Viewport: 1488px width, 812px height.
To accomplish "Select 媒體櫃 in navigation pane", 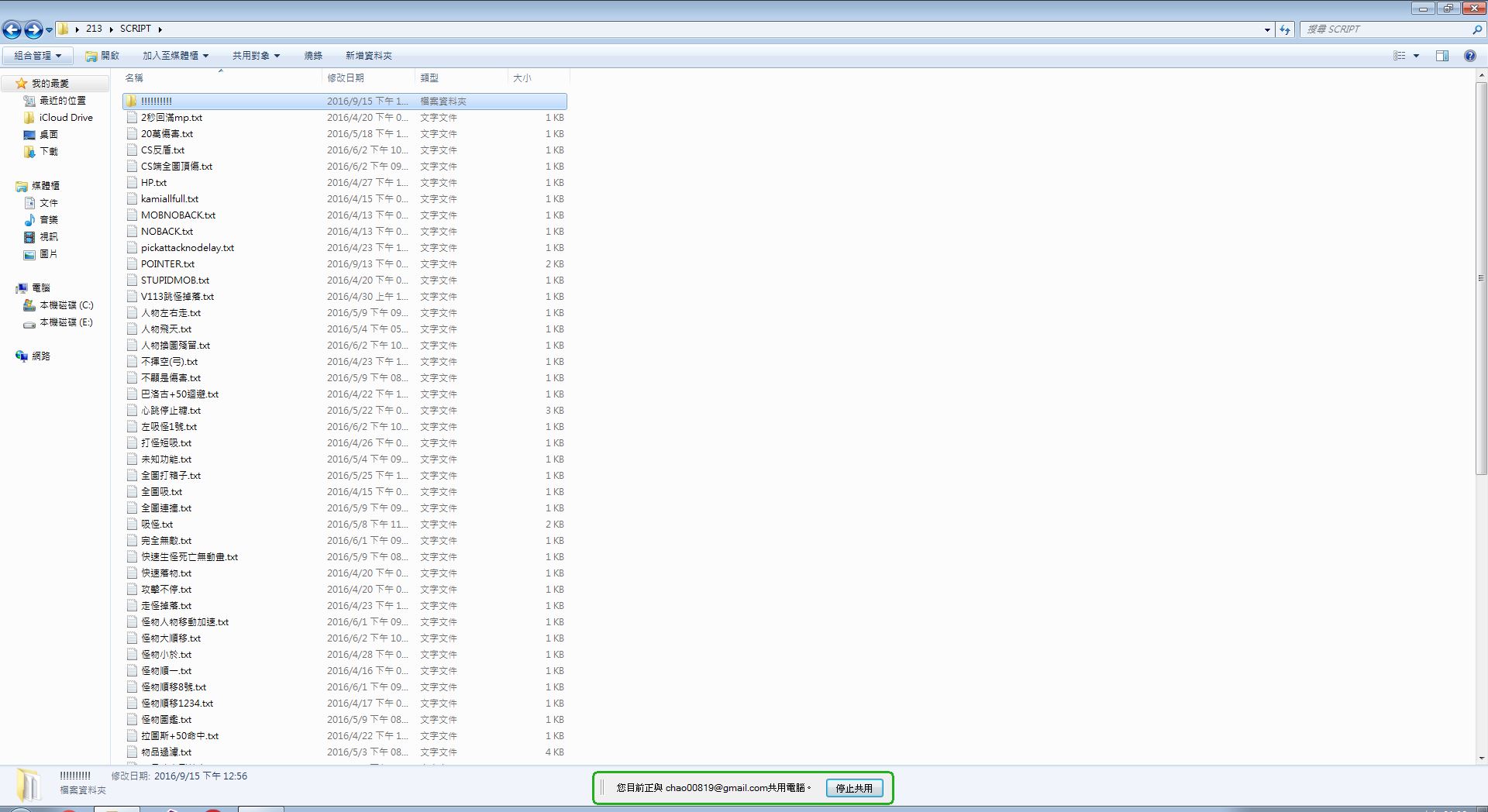I will pos(46,186).
